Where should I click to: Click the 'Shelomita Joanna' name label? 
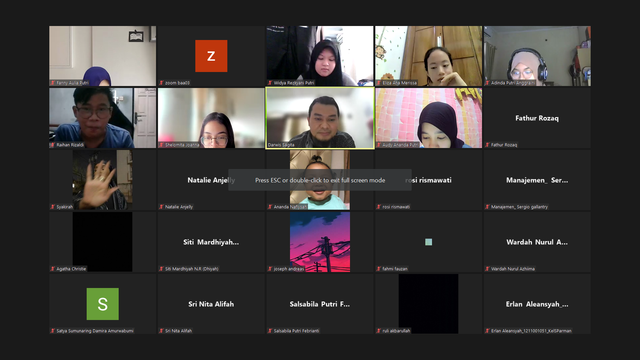click(182, 145)
